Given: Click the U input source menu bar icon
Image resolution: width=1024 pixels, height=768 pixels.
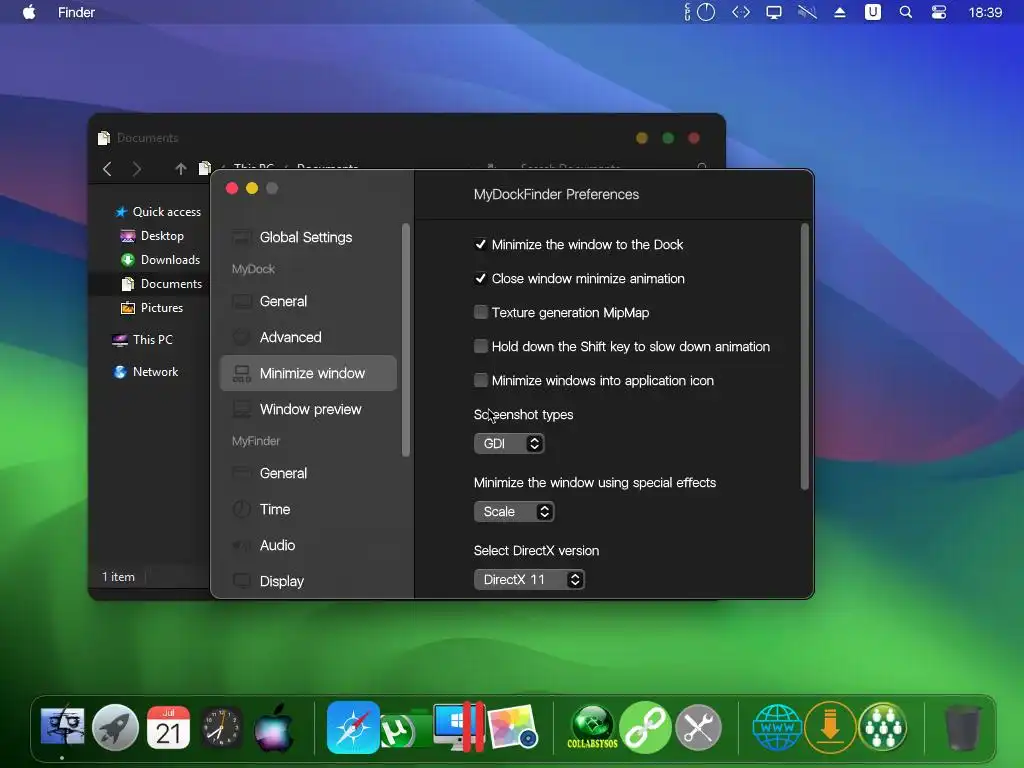Looking at the screenshot, I should (x=872, y=12).
